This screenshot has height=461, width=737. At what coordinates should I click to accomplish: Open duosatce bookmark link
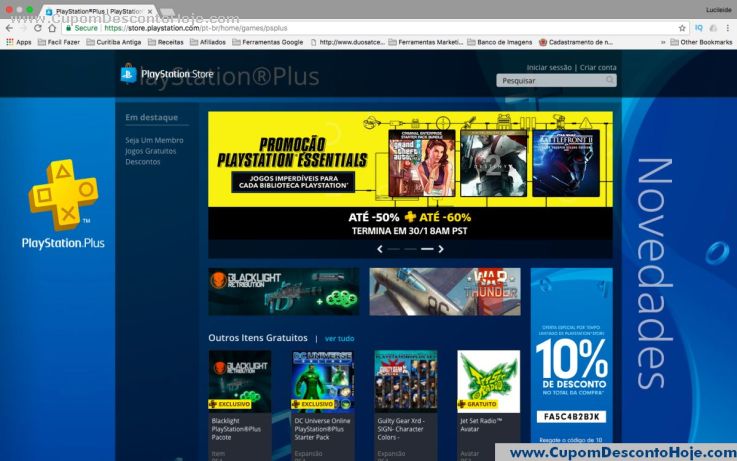click(x=348, y=42)
